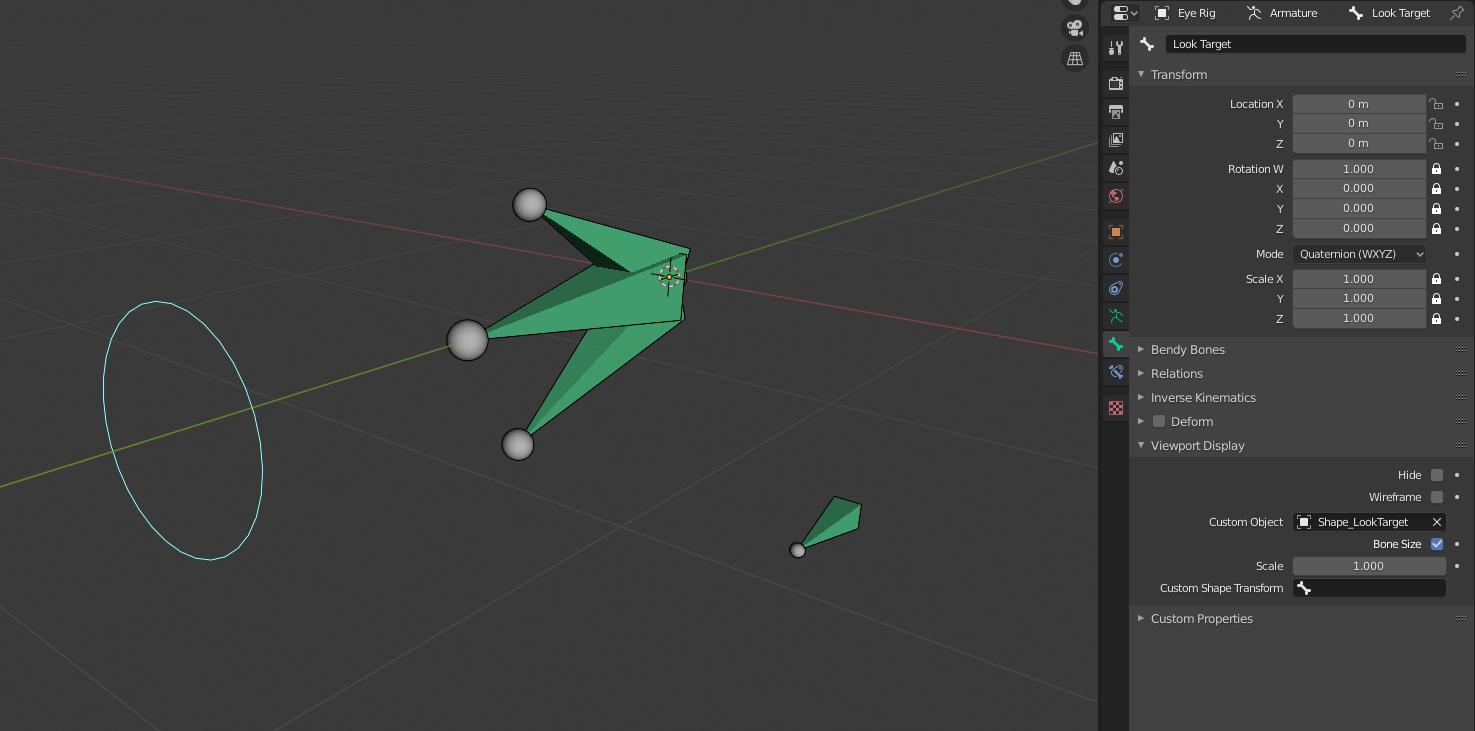Expand the Bendy Bones panel
This screenshot has height=731, width=1475.
coord(1141,349)
